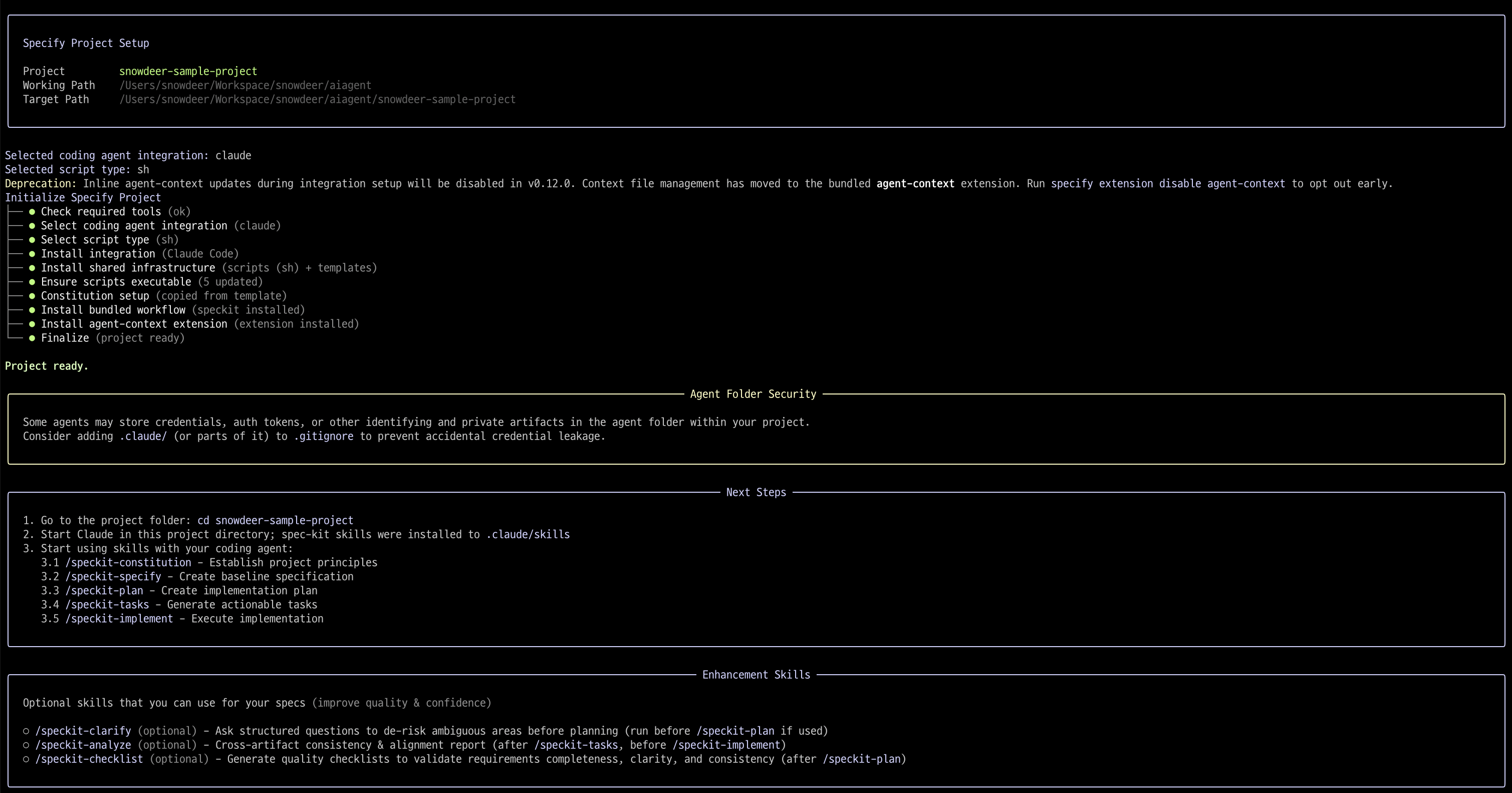Click 'Some agents may store credentials' sentence
This screenshot has width=1512, height=793.
tap(416, 423)
